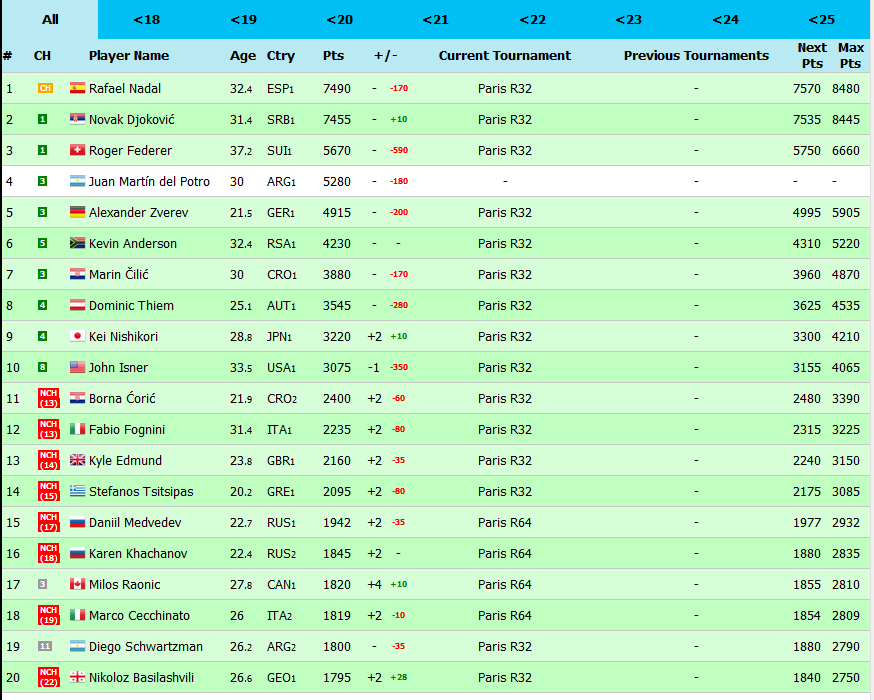This screenshot has width=874, height=700.
Task: Switch to the <18 age filter tab
Action: 146,20
